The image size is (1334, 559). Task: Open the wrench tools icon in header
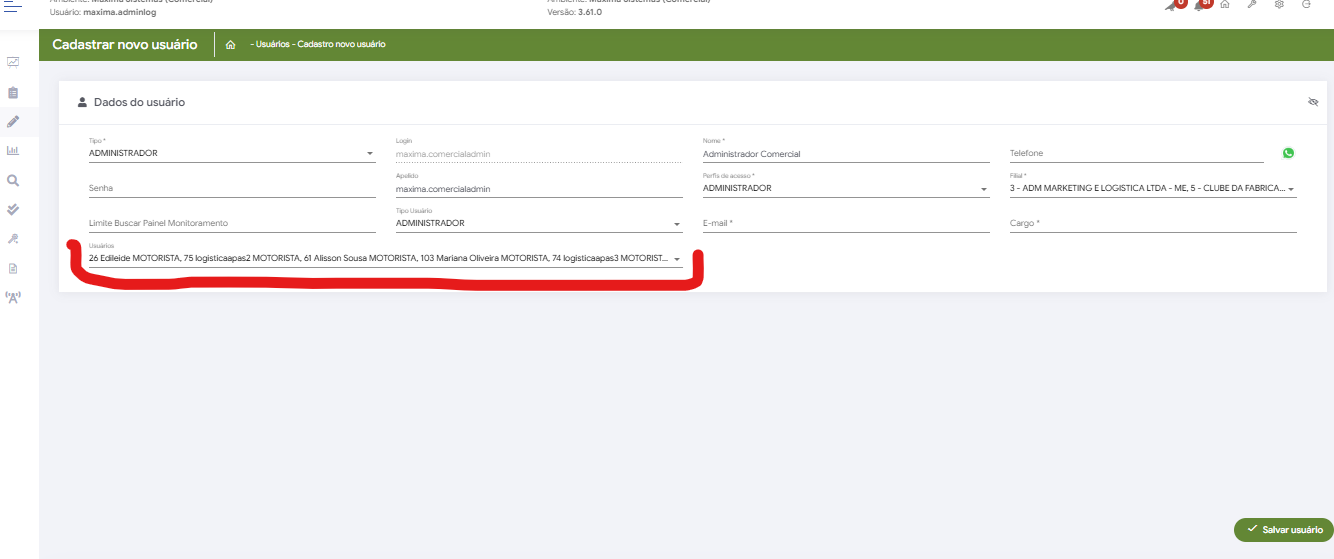coord(1252,5)
